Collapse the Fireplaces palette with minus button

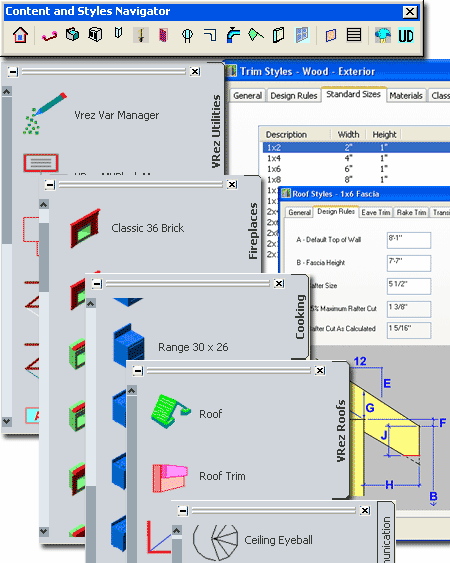[x=50, y=185]
